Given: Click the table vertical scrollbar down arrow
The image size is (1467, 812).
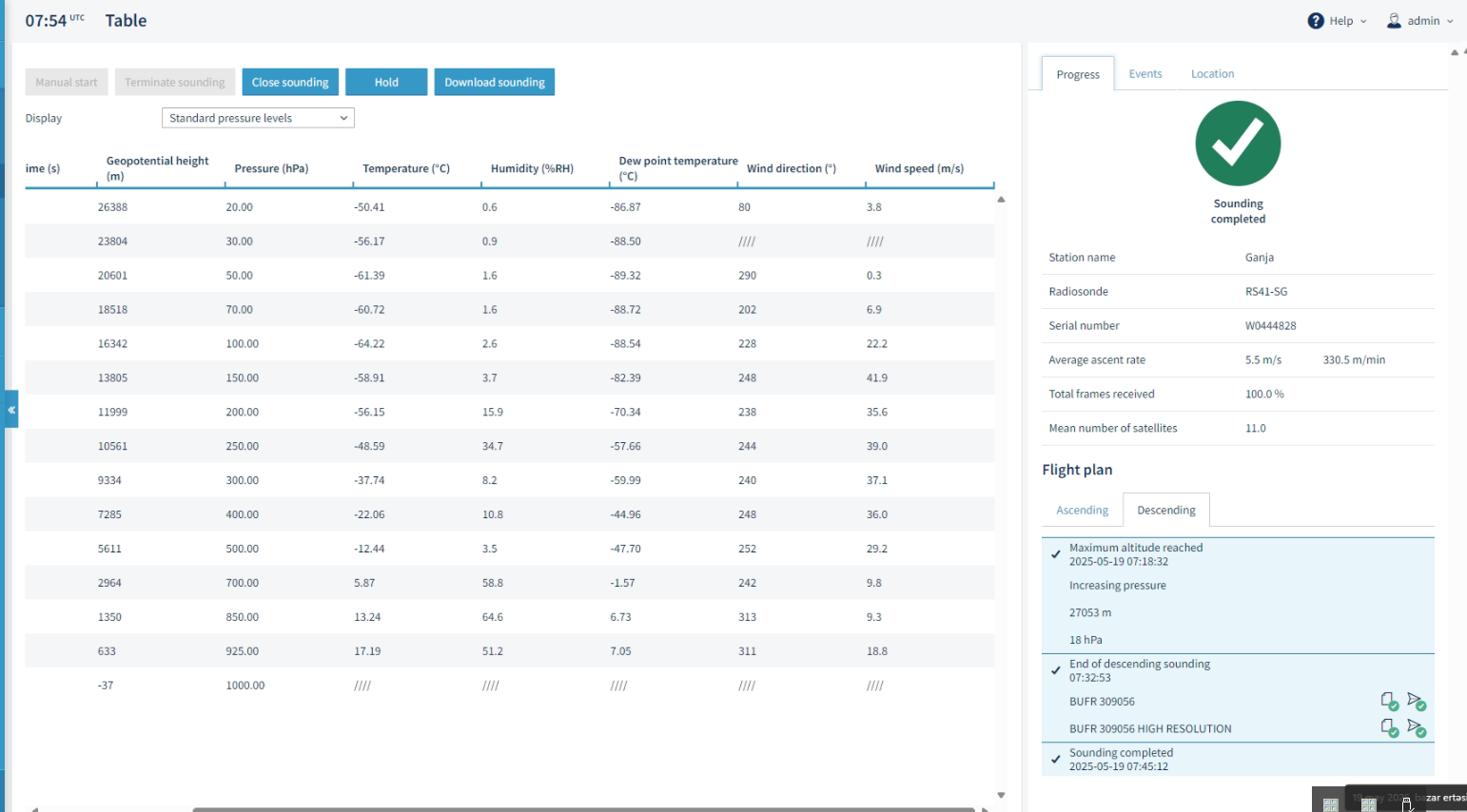Looking at the screenshot, I should (x=1001, y=795).
